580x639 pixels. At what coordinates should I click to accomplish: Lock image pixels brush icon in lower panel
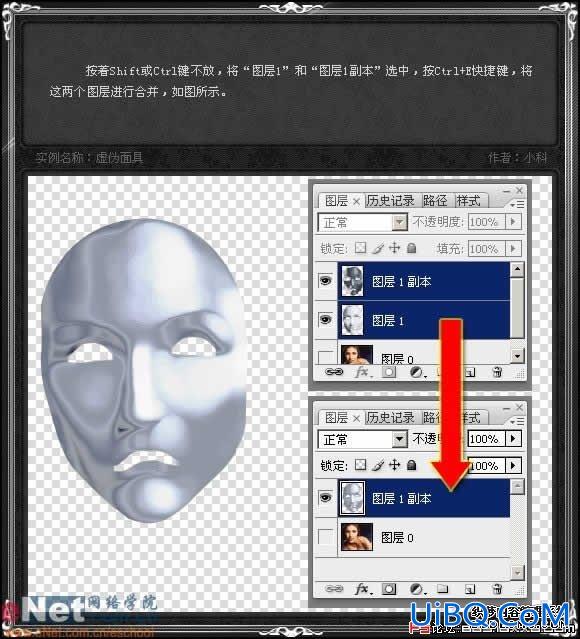point(378,465)
